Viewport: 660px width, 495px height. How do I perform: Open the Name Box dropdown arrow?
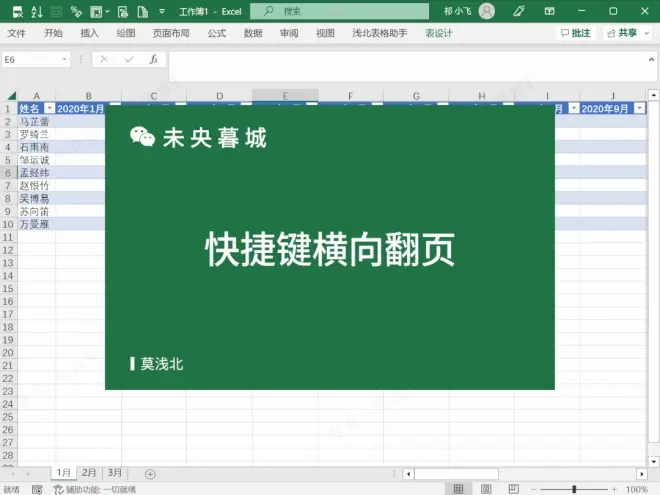tap(64, 60)
